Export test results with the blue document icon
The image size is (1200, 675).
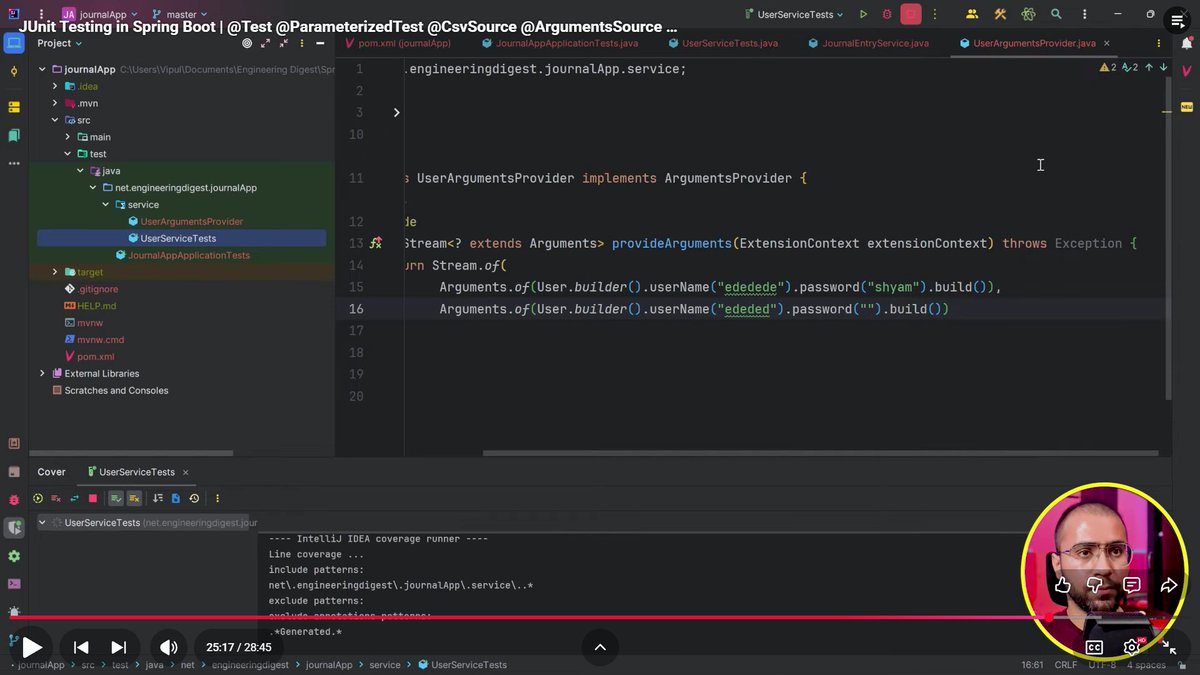point(177,498)
